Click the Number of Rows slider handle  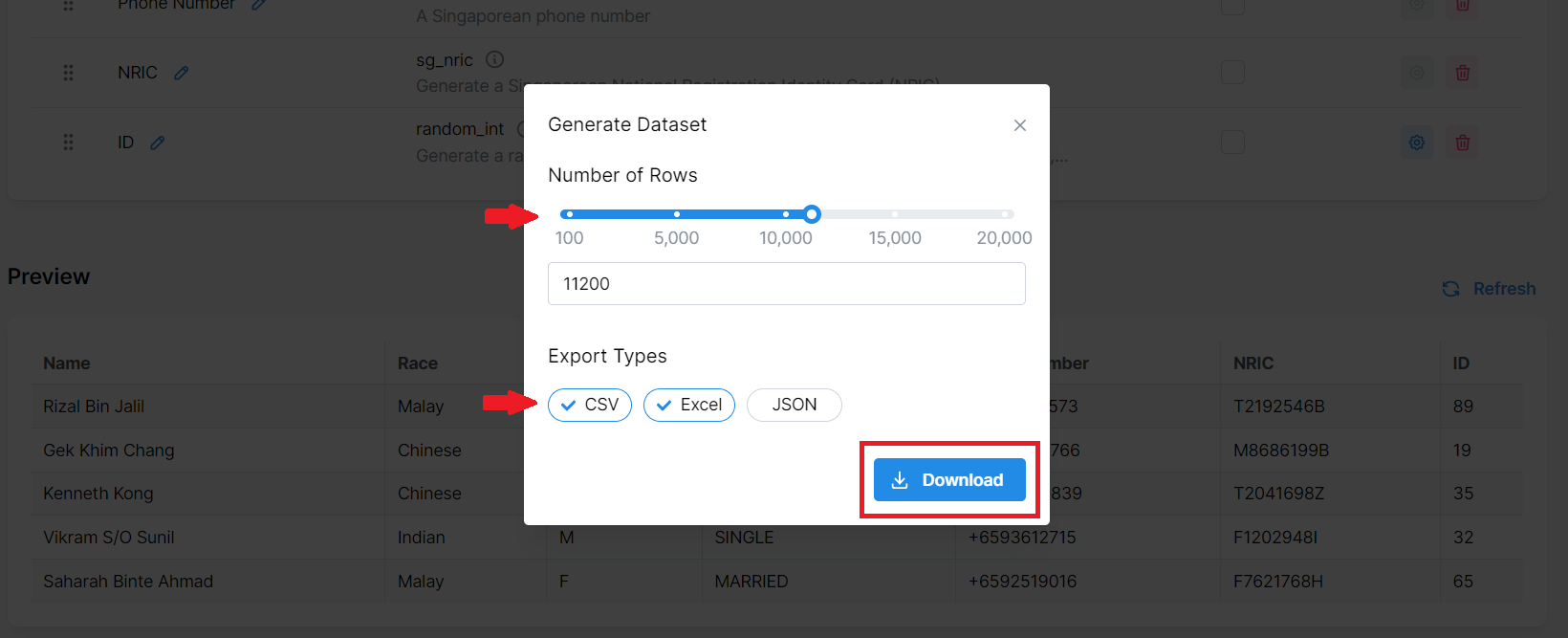point(812,214)
